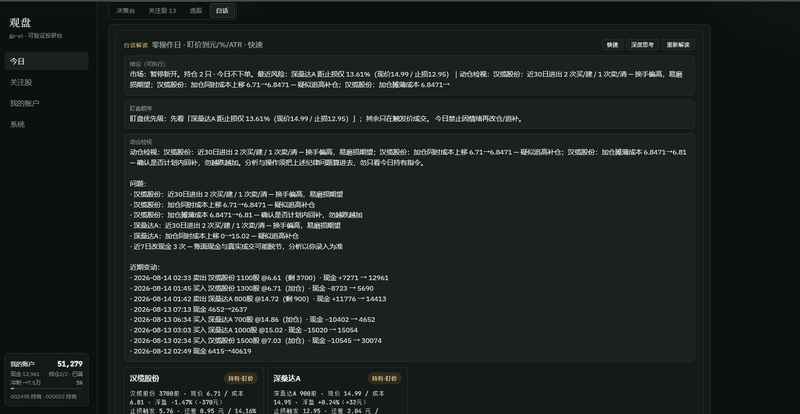Click the 止损触发 5.76 line
The image size is (800, 414).
193,410
